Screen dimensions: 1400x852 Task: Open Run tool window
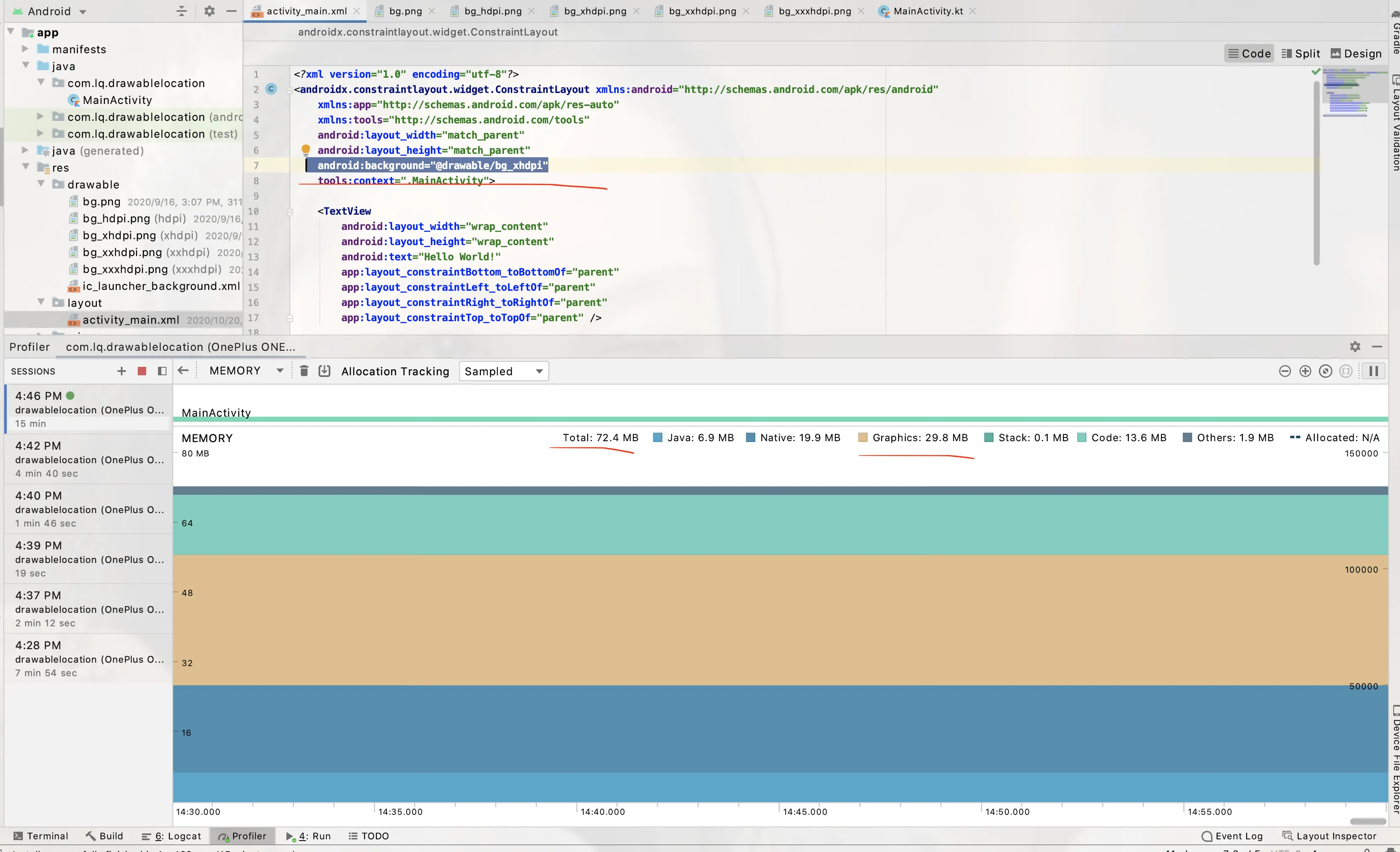(308, 836)
